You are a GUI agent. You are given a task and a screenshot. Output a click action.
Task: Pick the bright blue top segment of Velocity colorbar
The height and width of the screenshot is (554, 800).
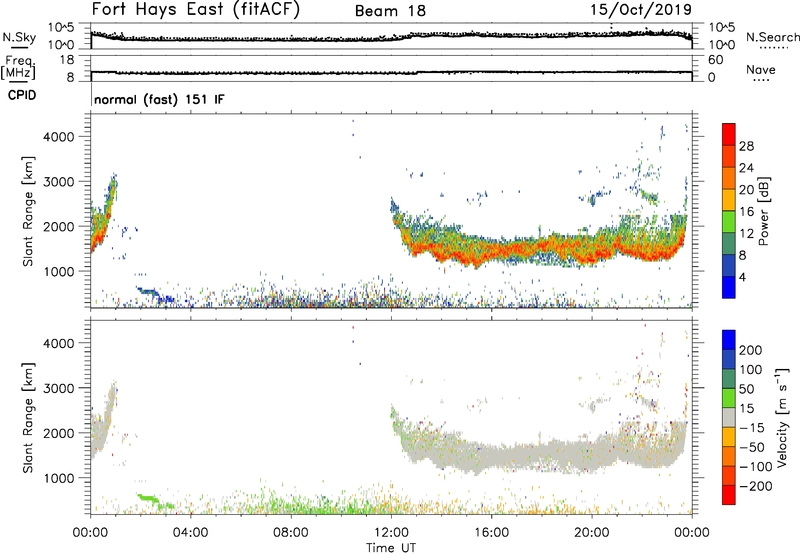pyautogui.click(x=729, y=340)
